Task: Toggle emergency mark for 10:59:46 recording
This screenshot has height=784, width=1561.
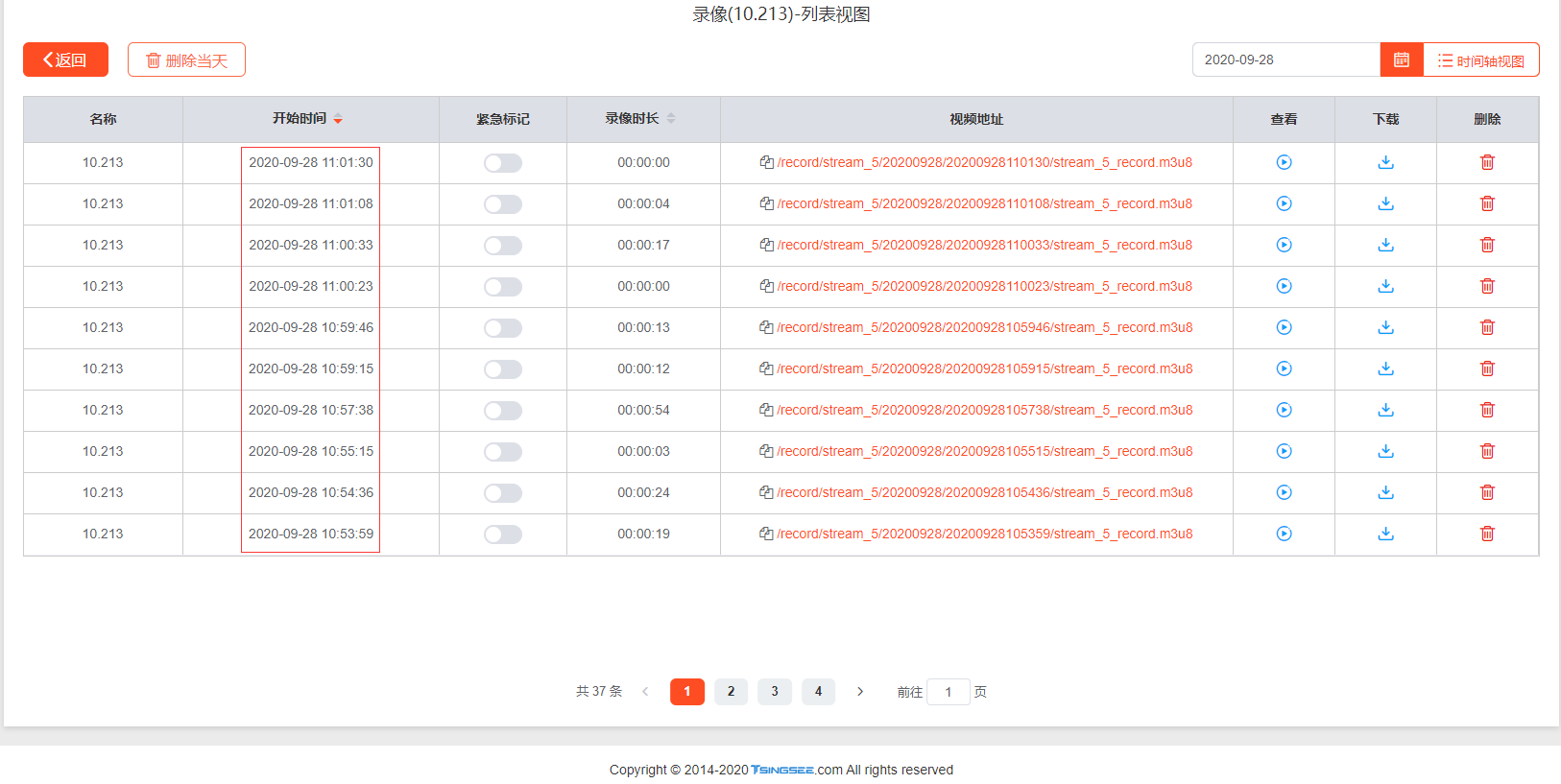Action: pyautogui.click(x=503, y=328)
